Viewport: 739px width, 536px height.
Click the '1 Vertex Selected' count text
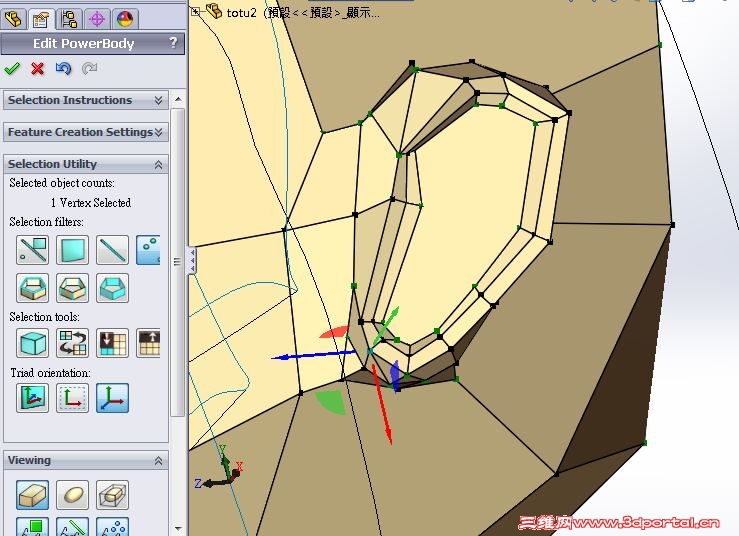tap(91, 203)
